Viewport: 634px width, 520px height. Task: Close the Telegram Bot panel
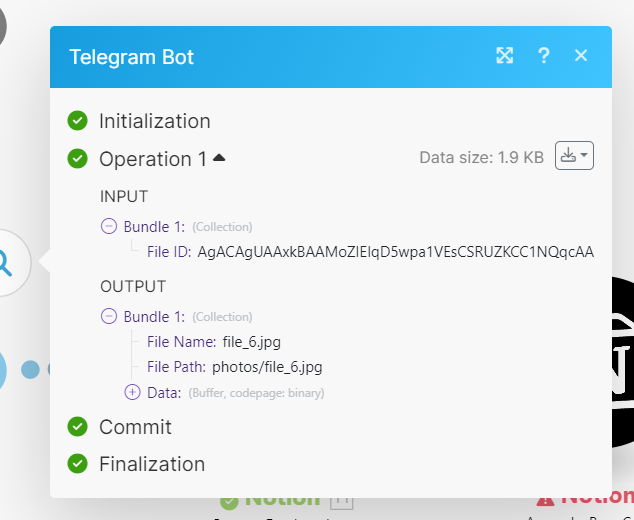click(581, 56)
